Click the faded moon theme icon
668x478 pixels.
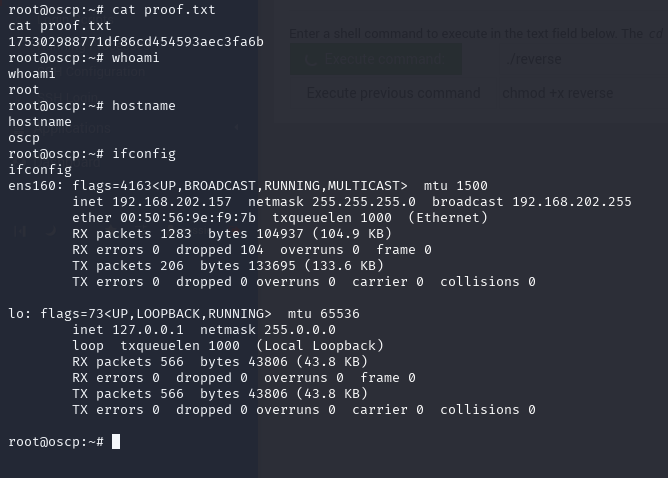click(x=51, y=230)
